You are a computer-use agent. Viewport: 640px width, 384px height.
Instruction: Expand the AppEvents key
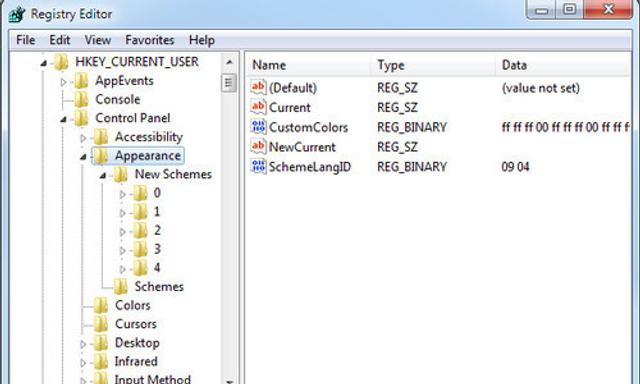[x=63, y=82]
